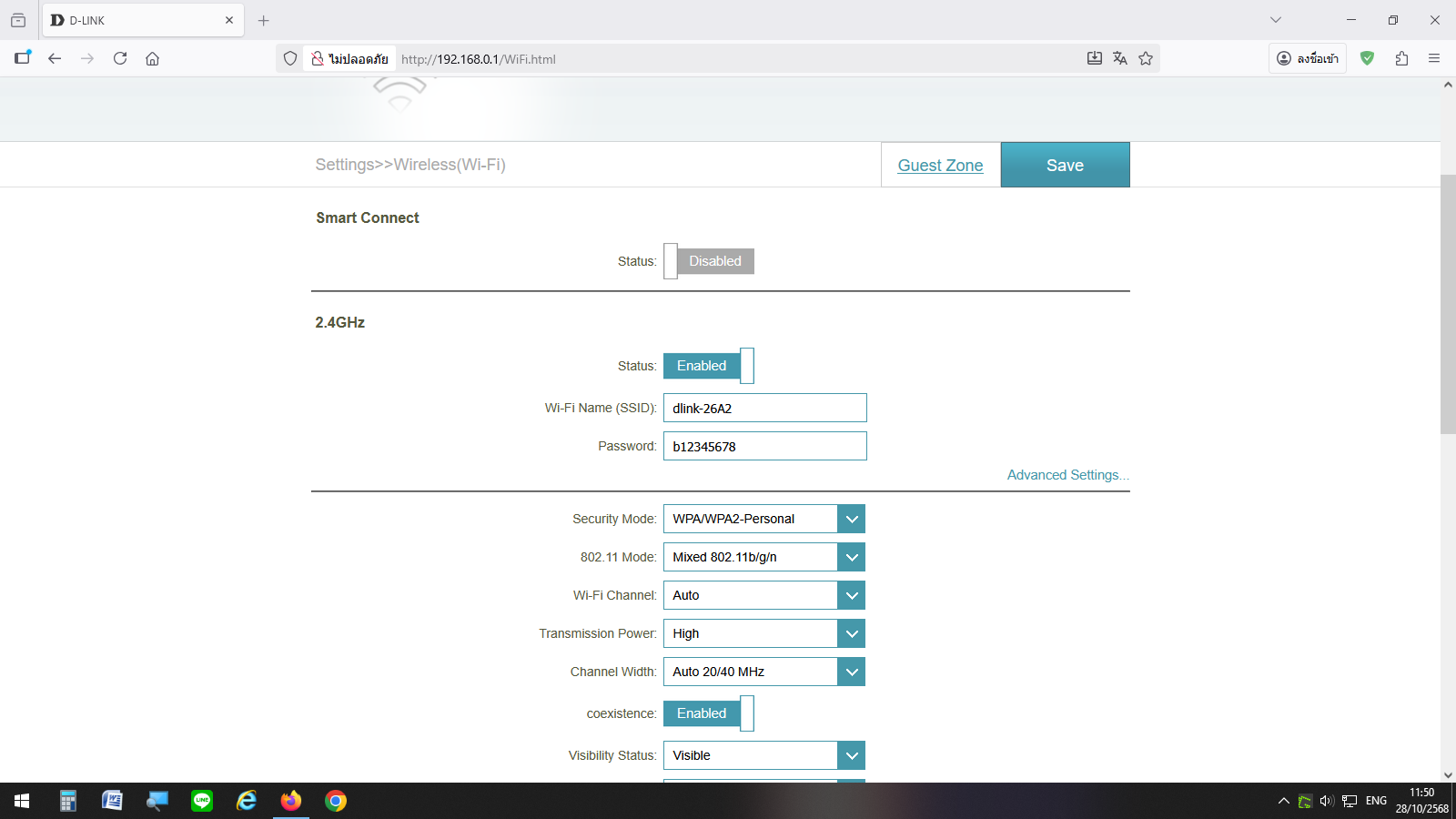Open Google Chrome from taskbar
The width and height of the screenshot is (1456, 819).
[x=336, y=801]
